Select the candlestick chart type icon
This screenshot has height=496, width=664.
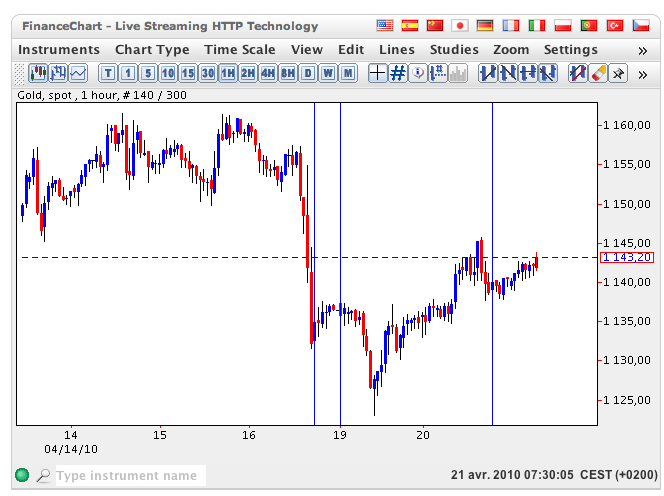[38, 72]
